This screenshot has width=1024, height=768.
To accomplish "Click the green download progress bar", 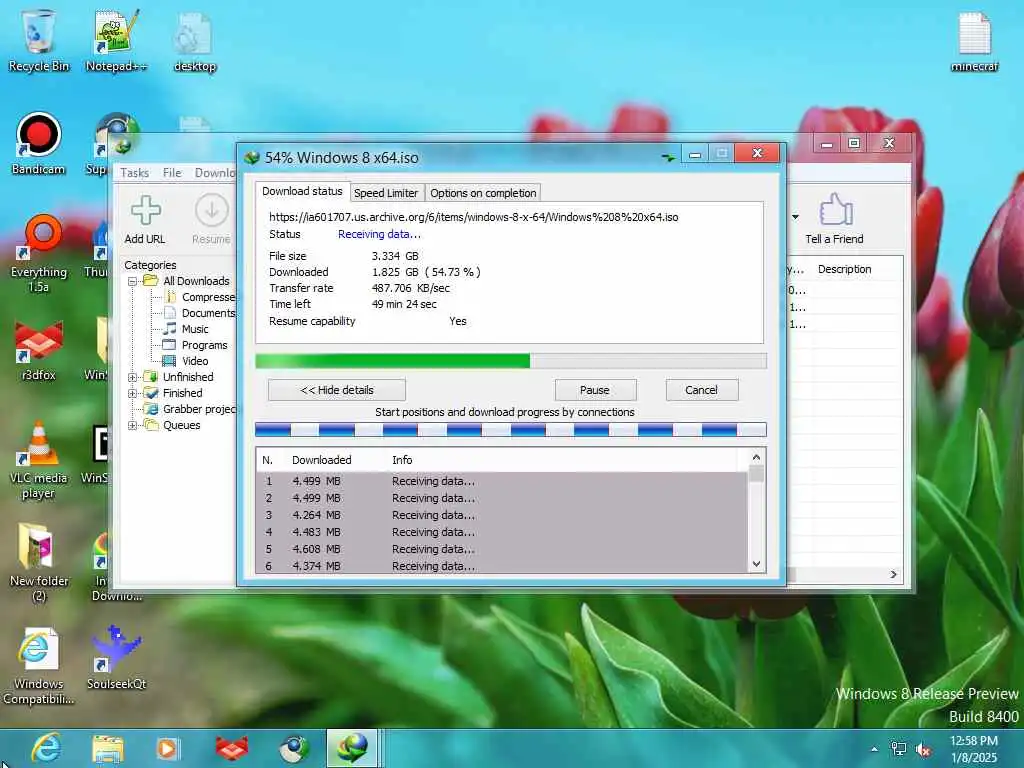I will click(x=511, y=361).
